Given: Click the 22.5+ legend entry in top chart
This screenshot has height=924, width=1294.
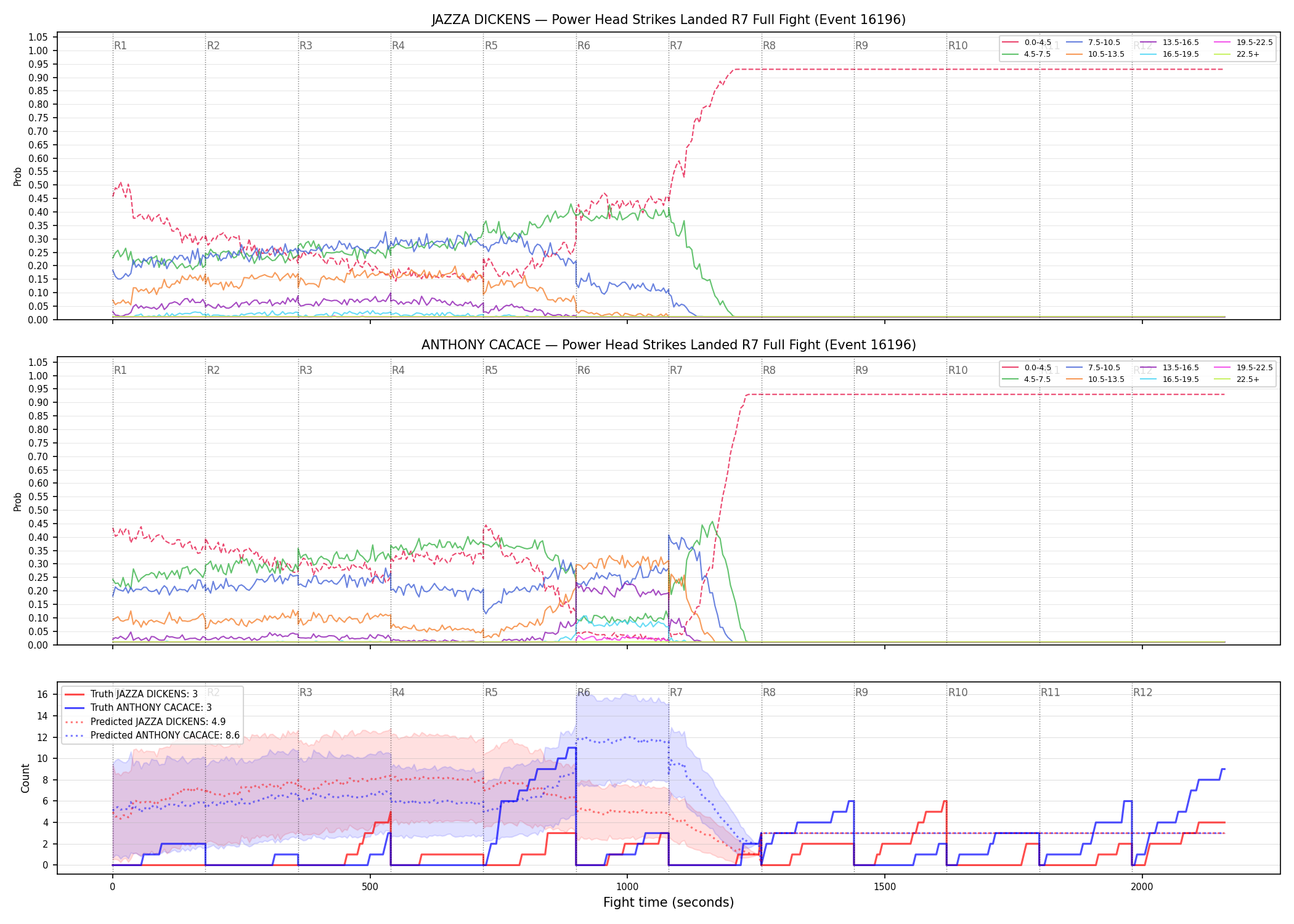Looking at the screenshot, I should 1237,54.
